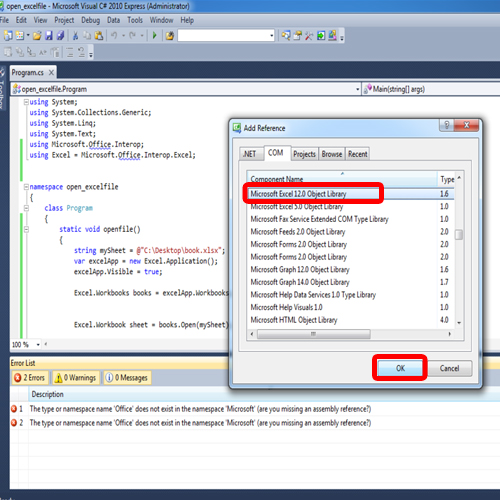This screenshot has width=500, height=500.
Task: Open text editor toolbar options overflow arrow
Action: tap(91, 54)
